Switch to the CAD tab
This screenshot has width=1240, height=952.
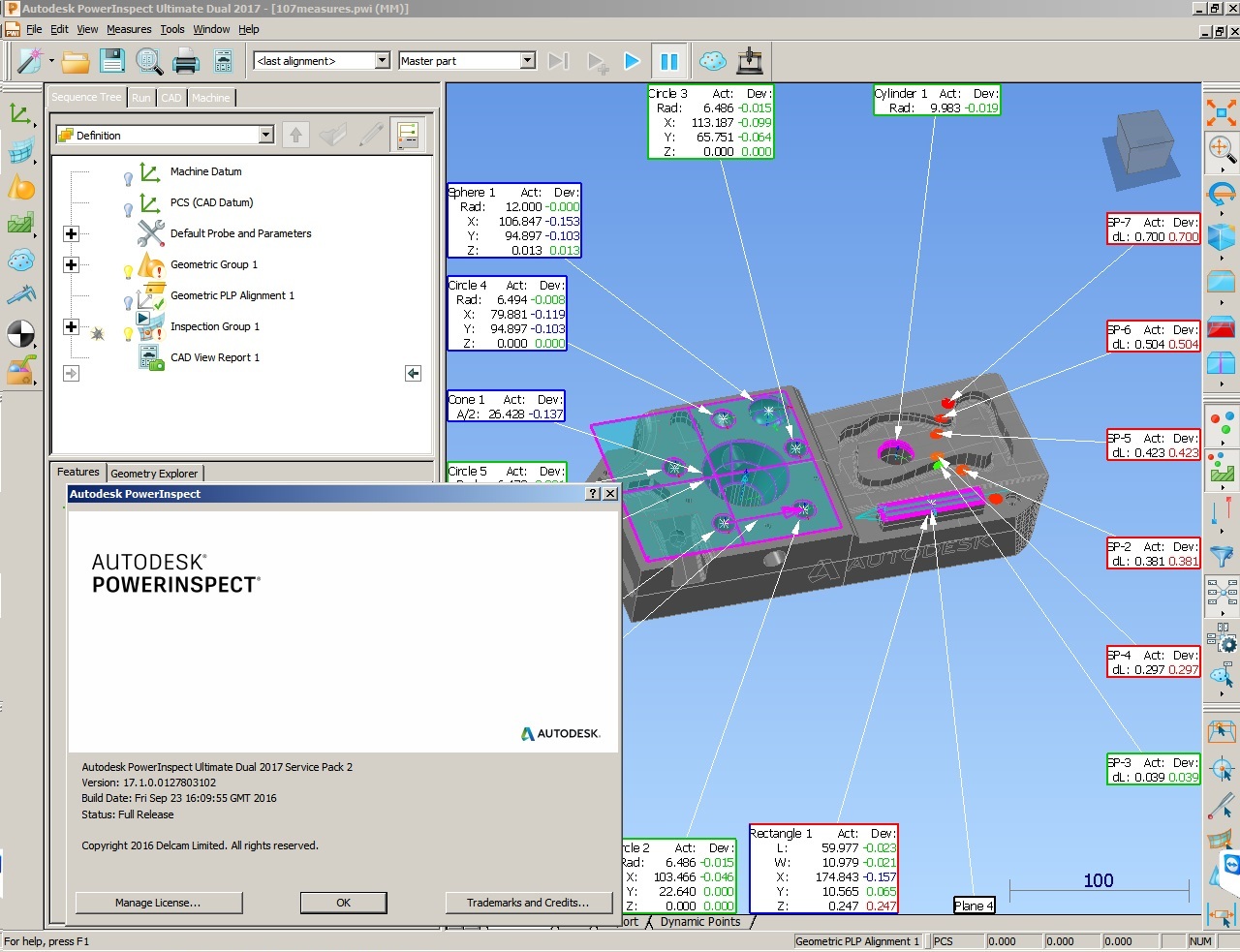(x=171, y=98)
